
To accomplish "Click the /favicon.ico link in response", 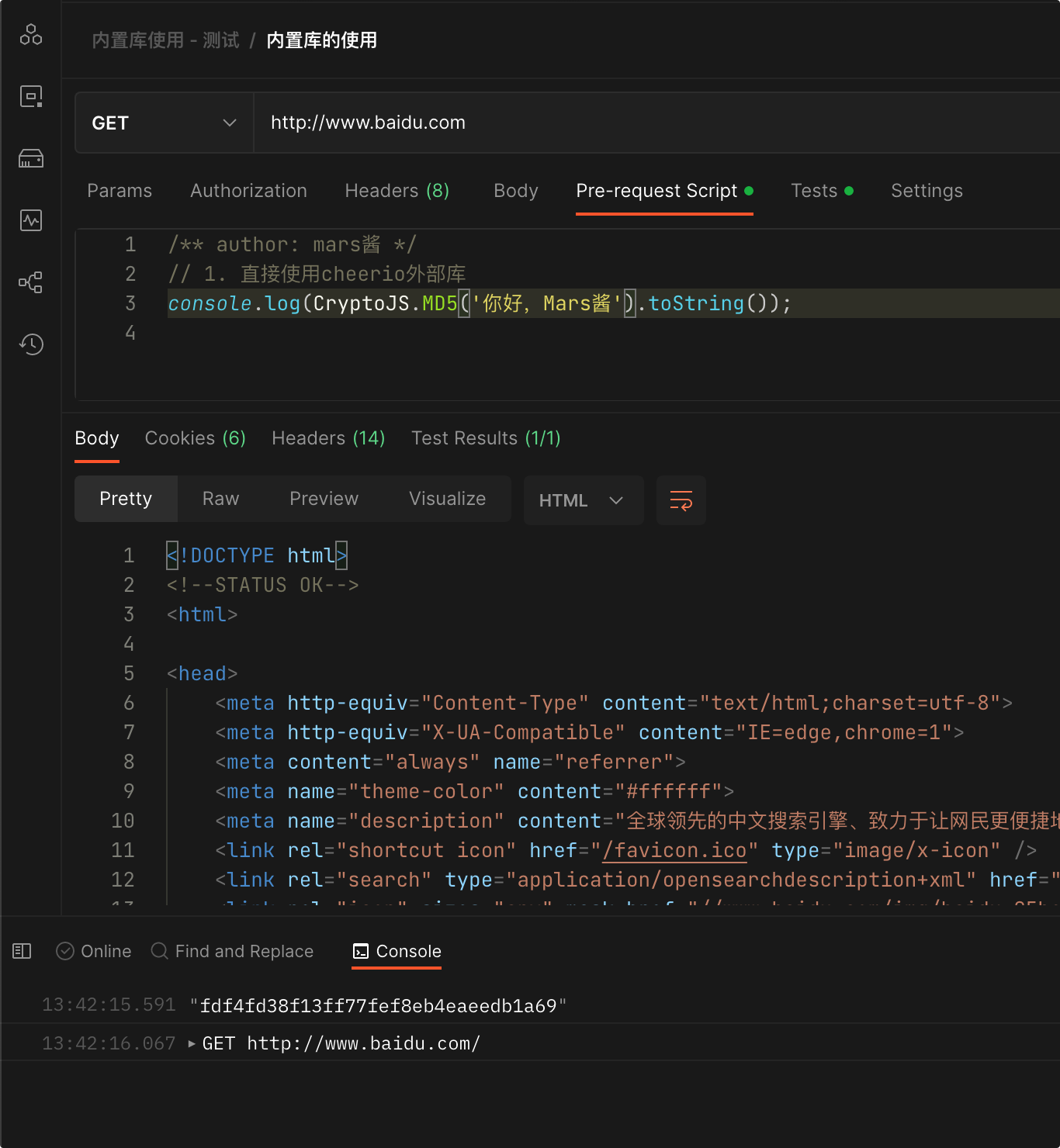I will coord(674,851).
